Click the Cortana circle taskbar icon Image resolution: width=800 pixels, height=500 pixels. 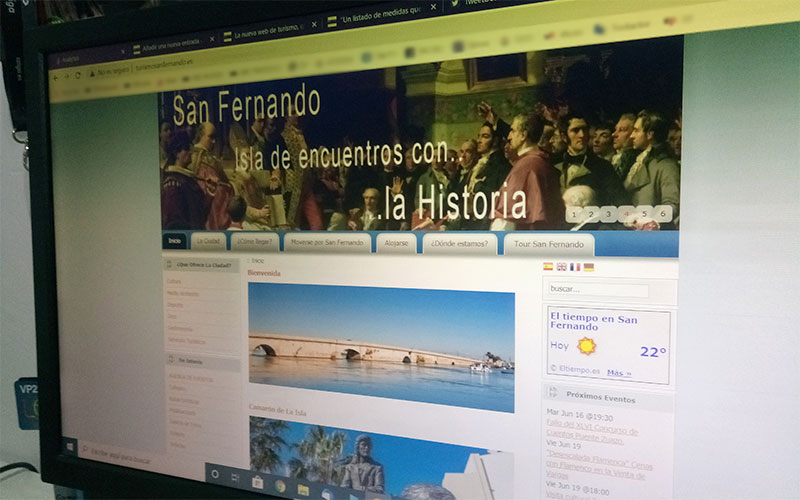click(215, 474)
